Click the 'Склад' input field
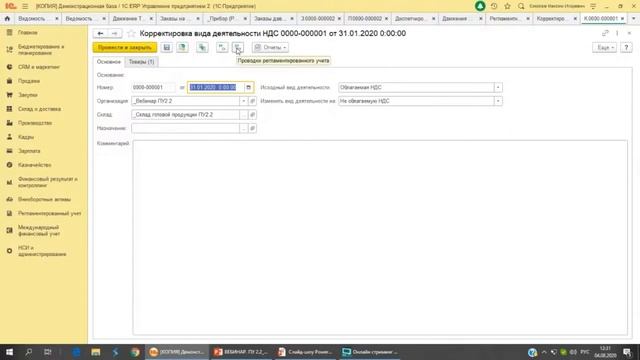Screen dimensions: 640x360 click(185, 115)
